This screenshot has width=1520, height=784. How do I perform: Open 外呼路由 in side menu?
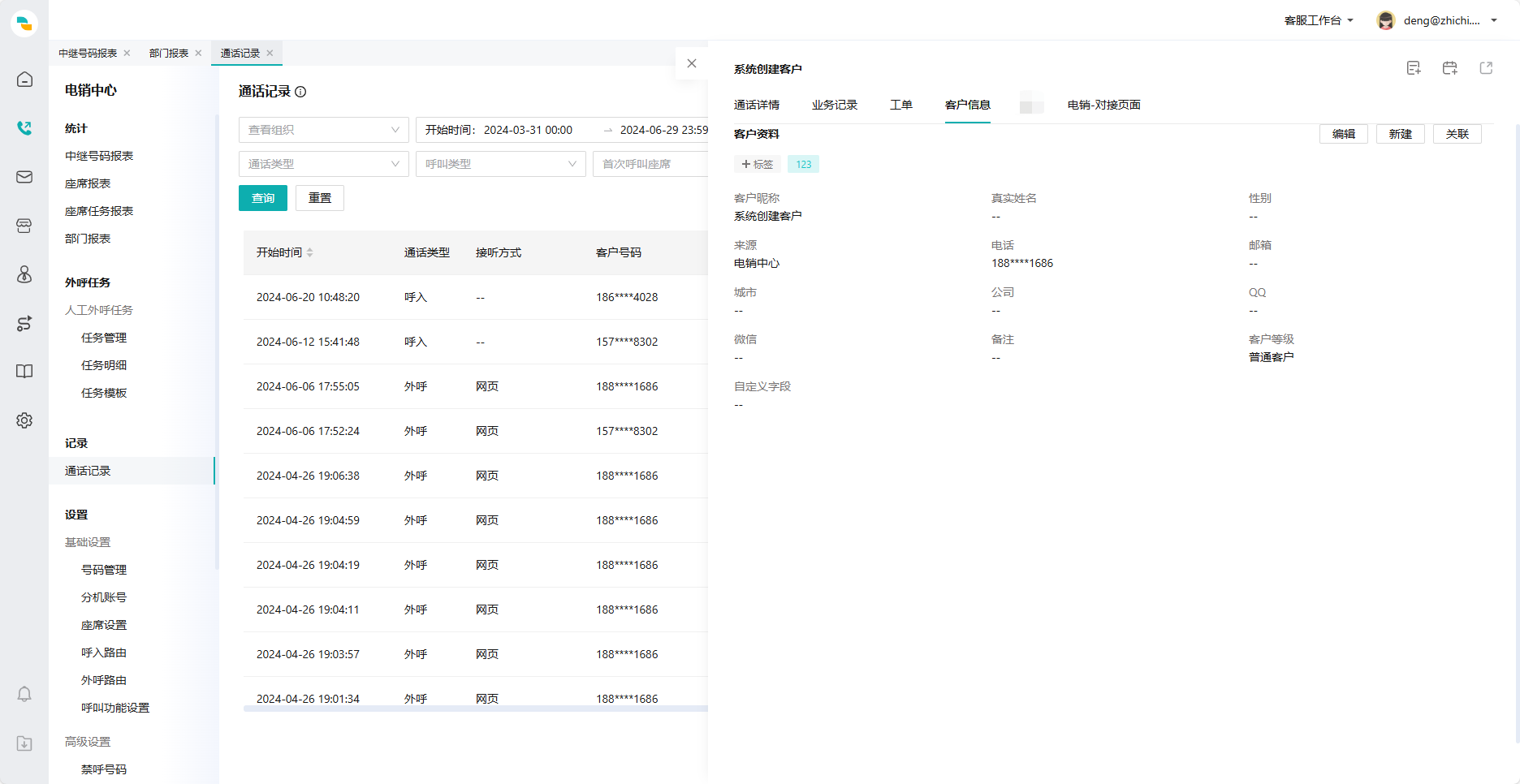tap(104, 680)
